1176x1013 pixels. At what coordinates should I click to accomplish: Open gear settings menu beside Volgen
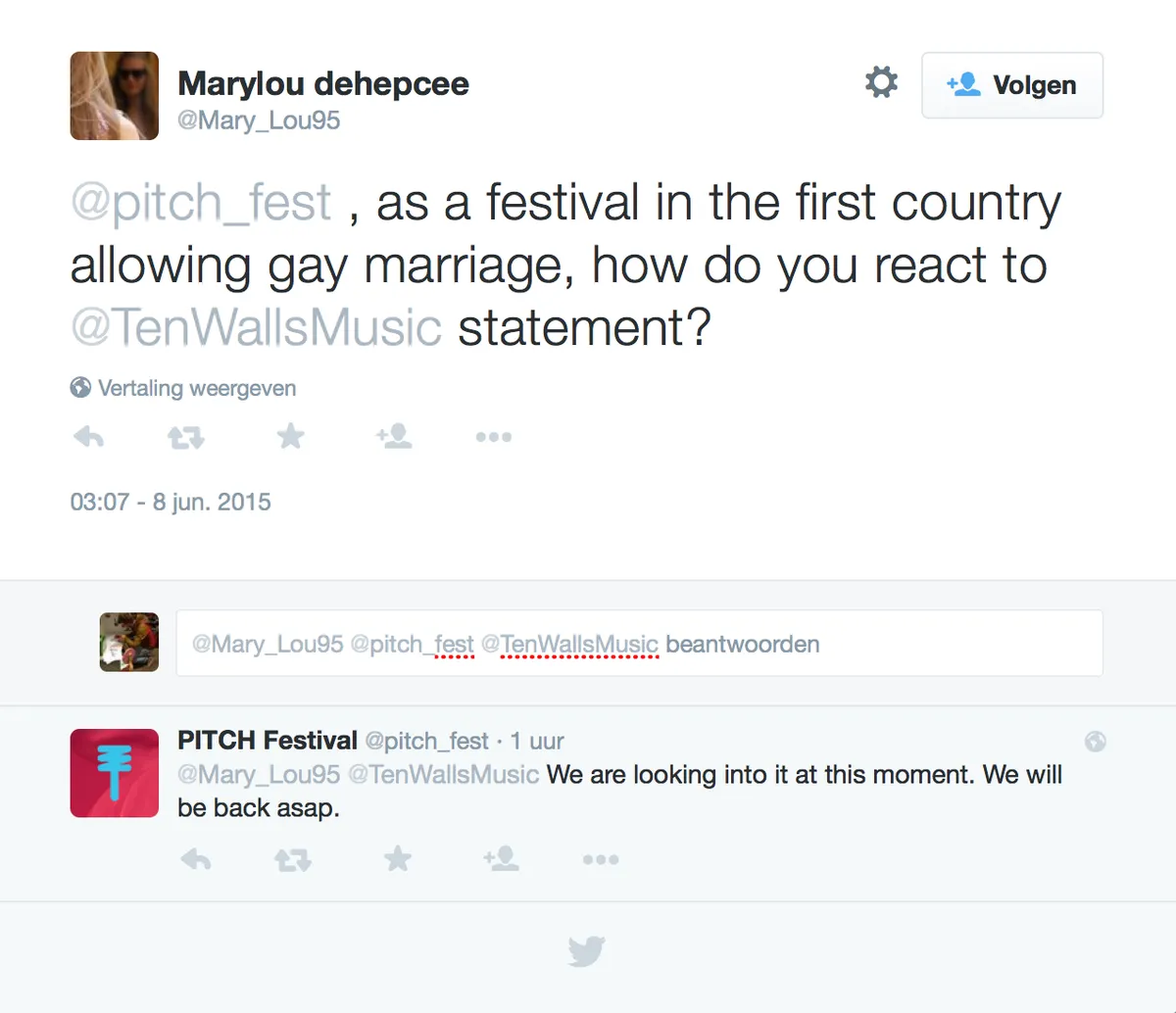tap(881, 83)
